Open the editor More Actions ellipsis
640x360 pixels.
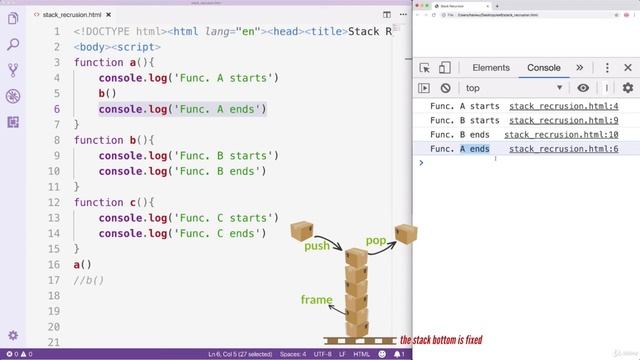pos(403,15)
